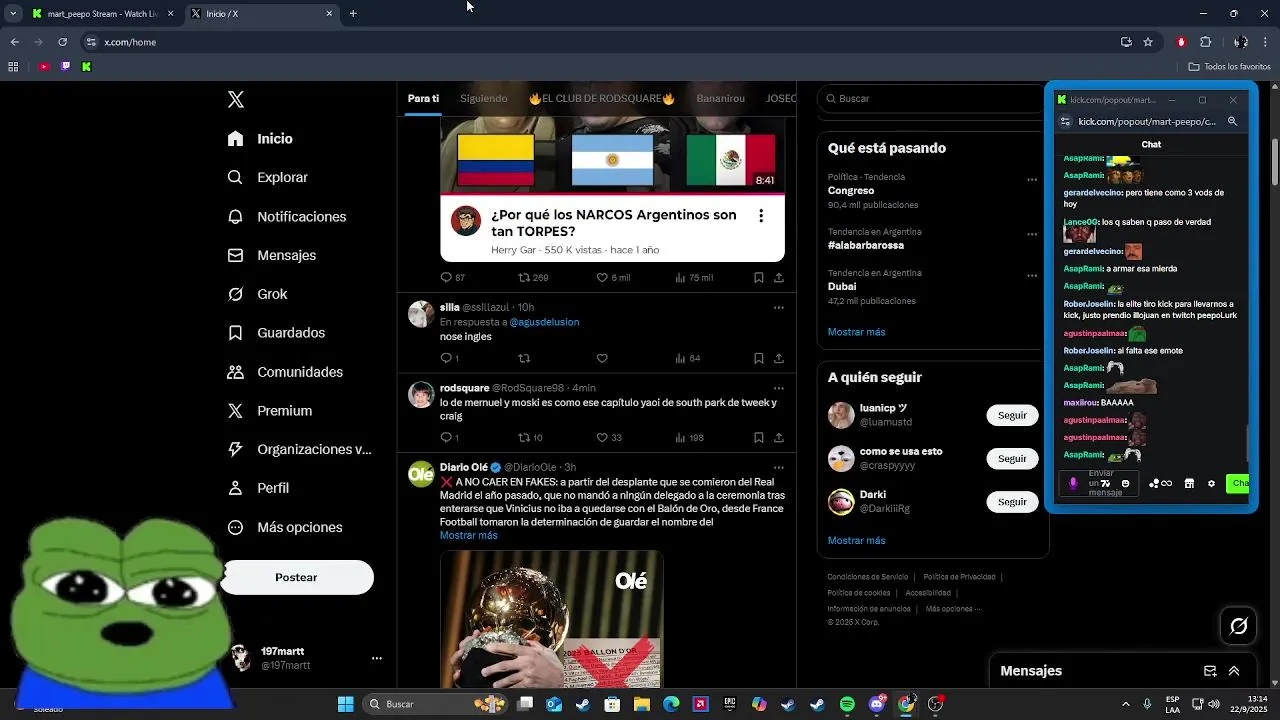Click the X logo in the sidebar
Viewport: 1280px width, 720px height.
236,99
